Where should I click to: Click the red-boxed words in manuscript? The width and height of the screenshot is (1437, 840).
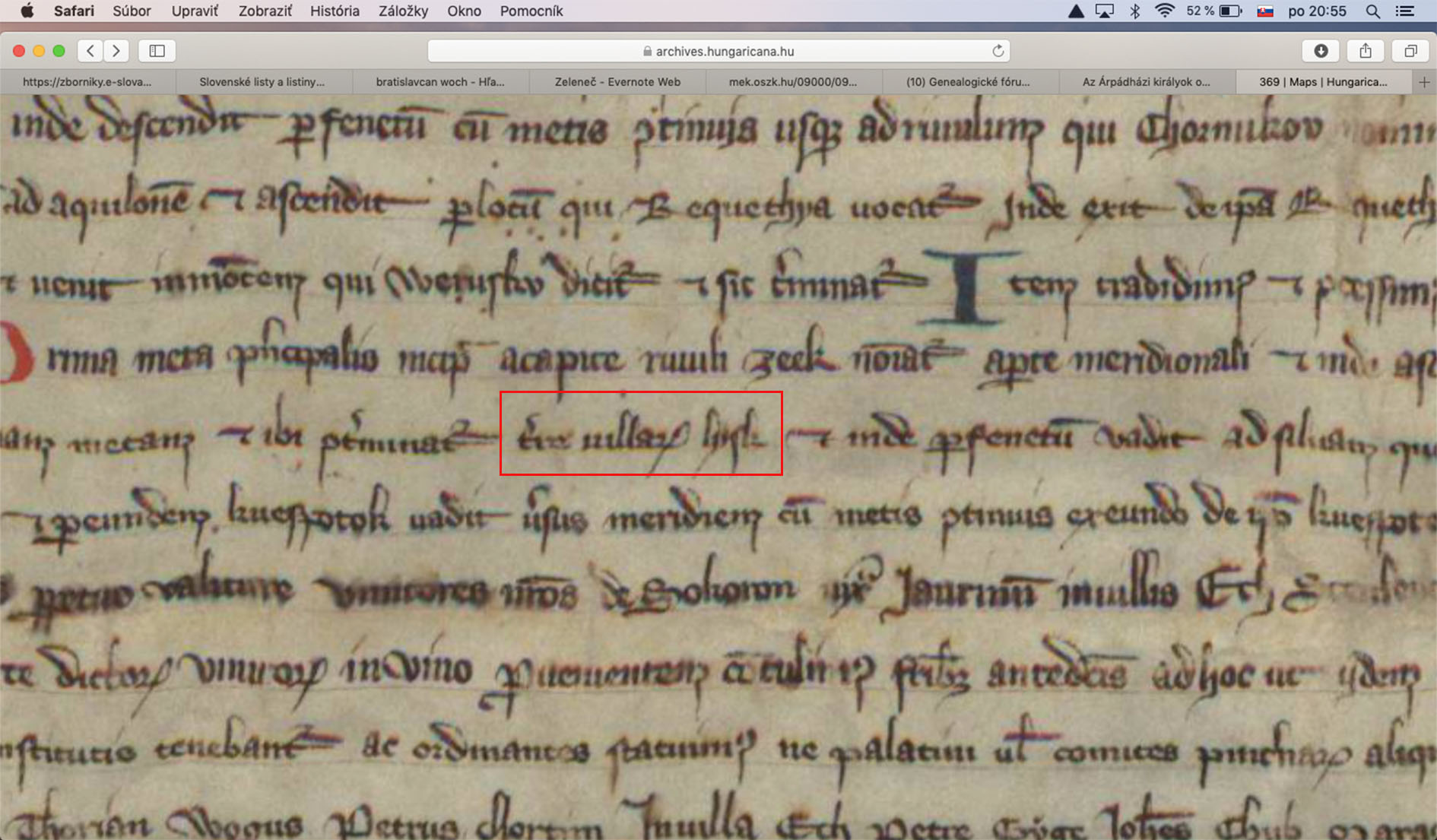click(x=641, y=434)
